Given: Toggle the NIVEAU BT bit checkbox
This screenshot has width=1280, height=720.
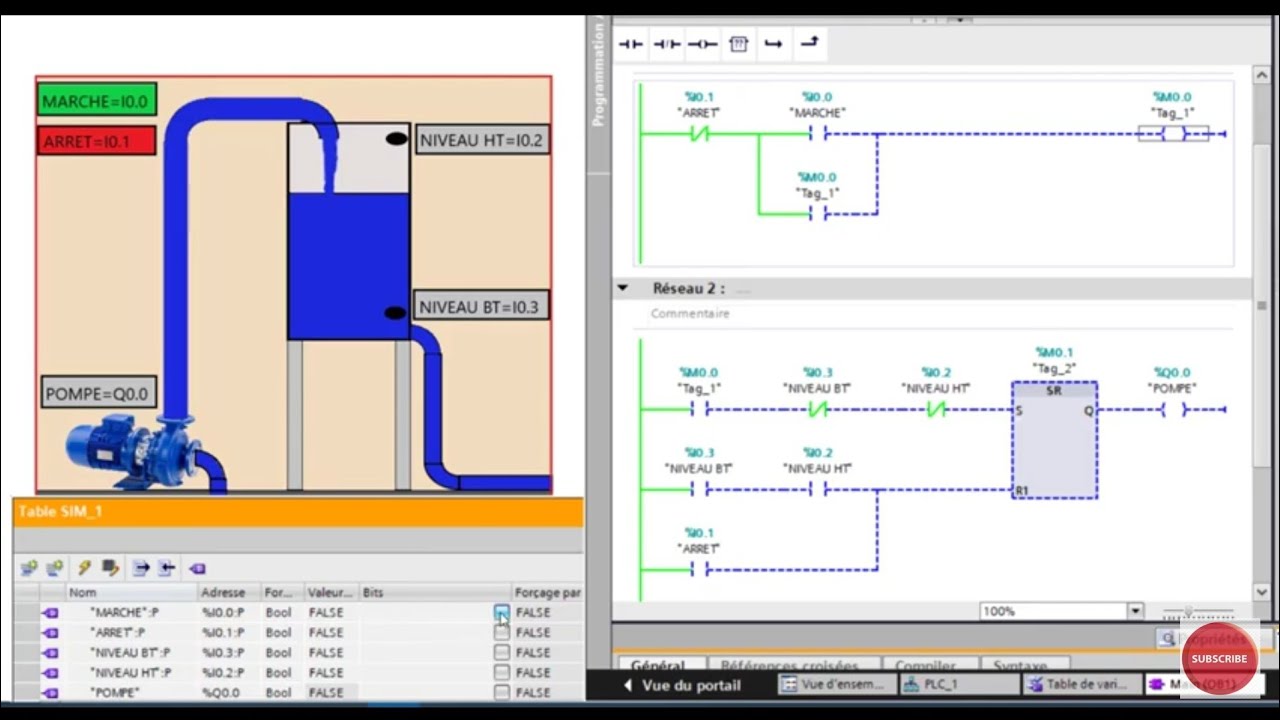Looking at the screenshot, I should [502, 652].
